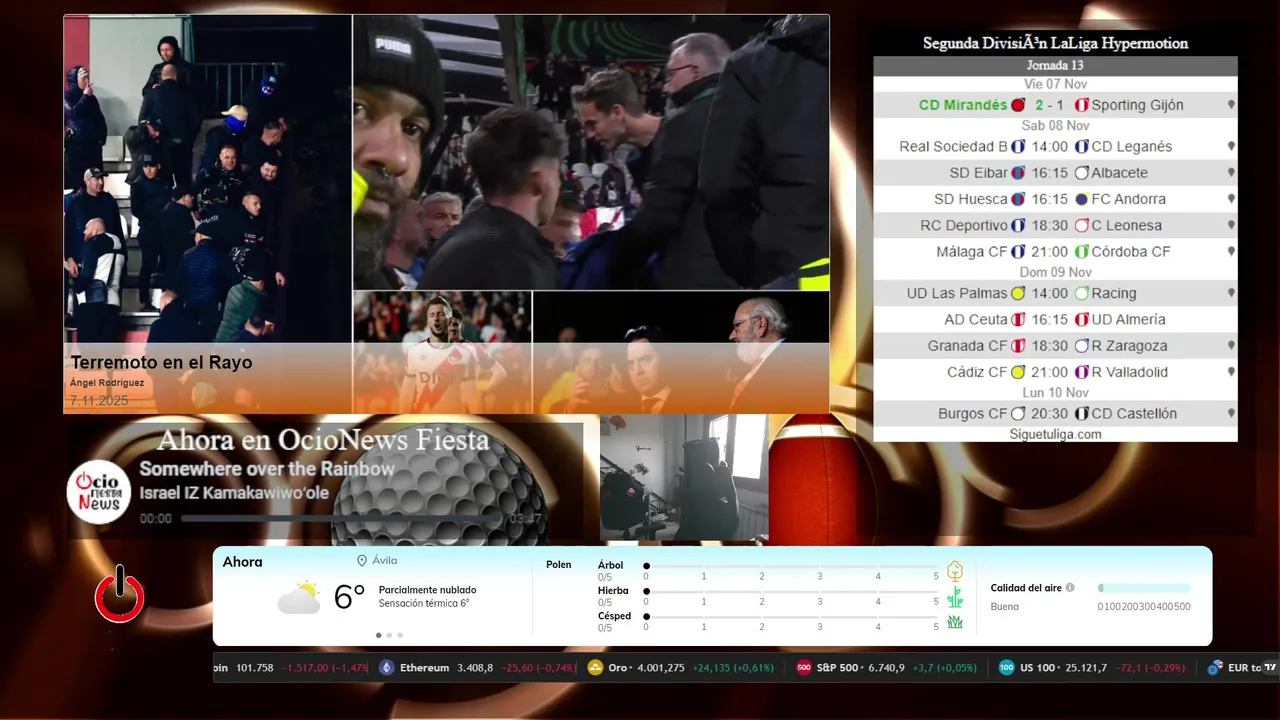The image size is (1280, 720).
Task: Click the Sporting Gijón team name
Action: click(1137, 105)
